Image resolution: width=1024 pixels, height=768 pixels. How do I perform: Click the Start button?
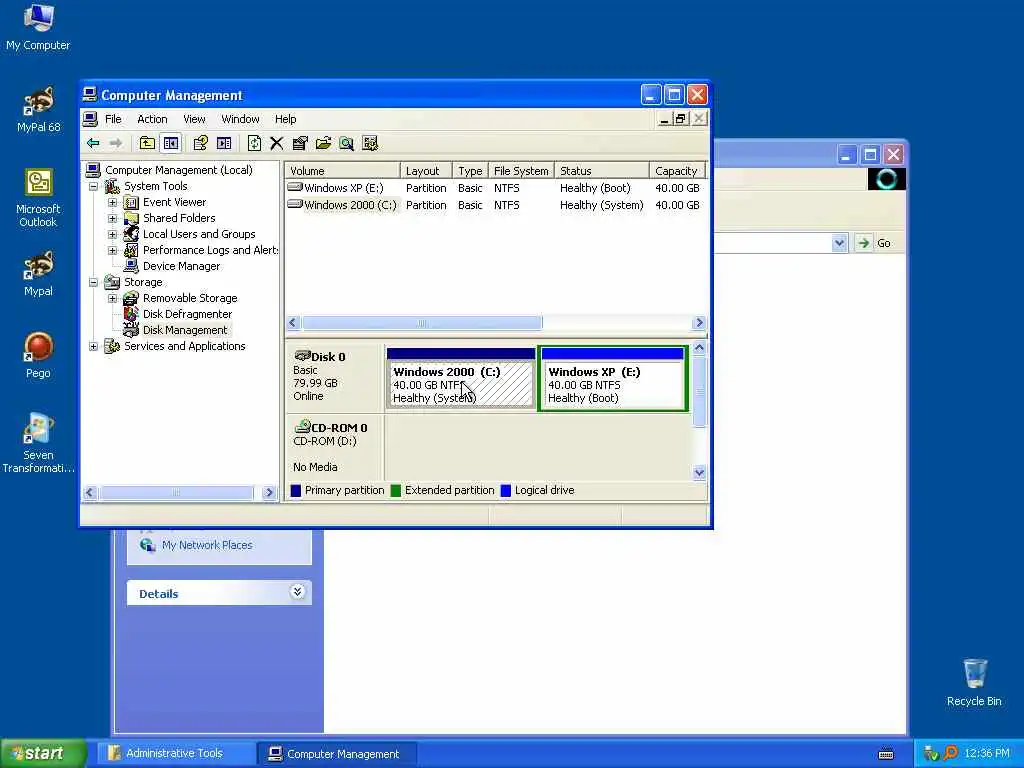pyautogui.click(x=43, y=753)
